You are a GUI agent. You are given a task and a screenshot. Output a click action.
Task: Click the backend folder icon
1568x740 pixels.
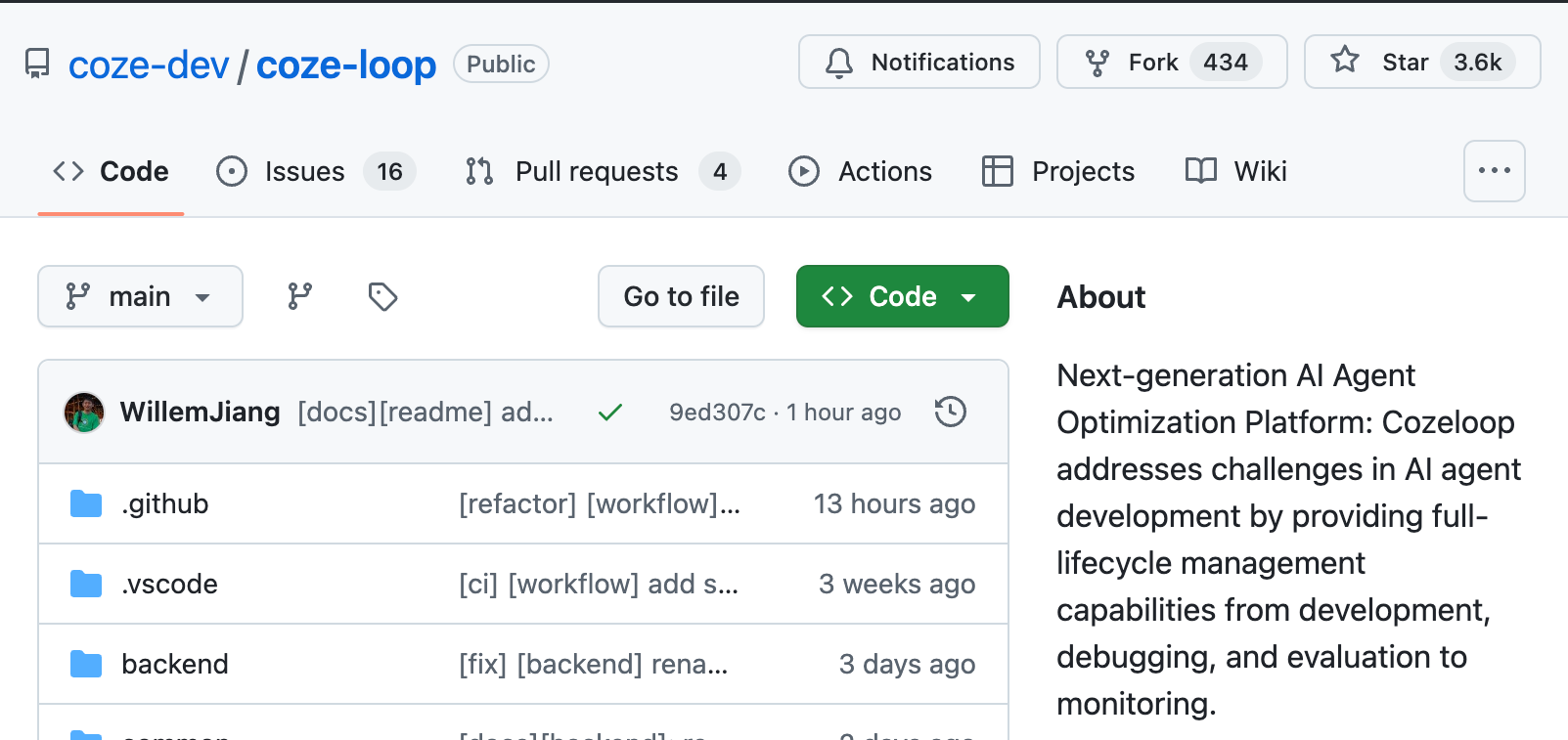tap(86, 664)
